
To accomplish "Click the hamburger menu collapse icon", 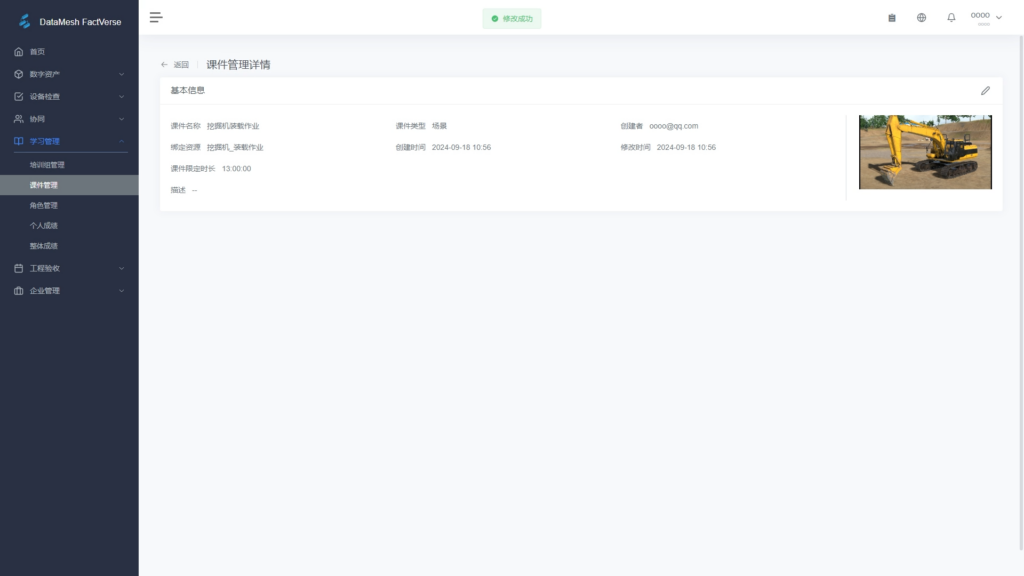I will tap(156, 17).
